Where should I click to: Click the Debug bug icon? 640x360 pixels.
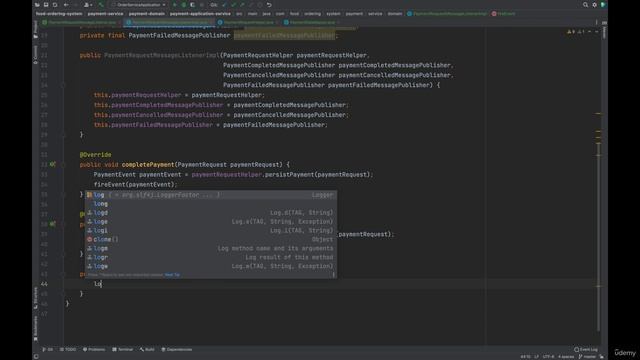184,5
